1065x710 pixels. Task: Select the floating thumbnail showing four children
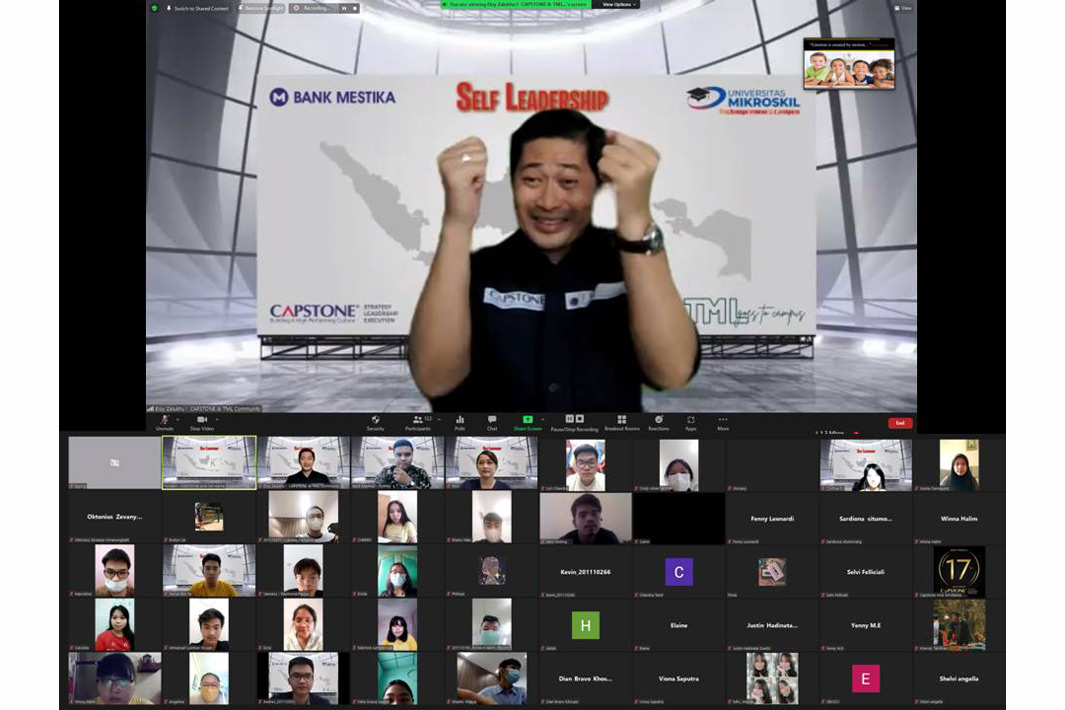coord(849,63)
